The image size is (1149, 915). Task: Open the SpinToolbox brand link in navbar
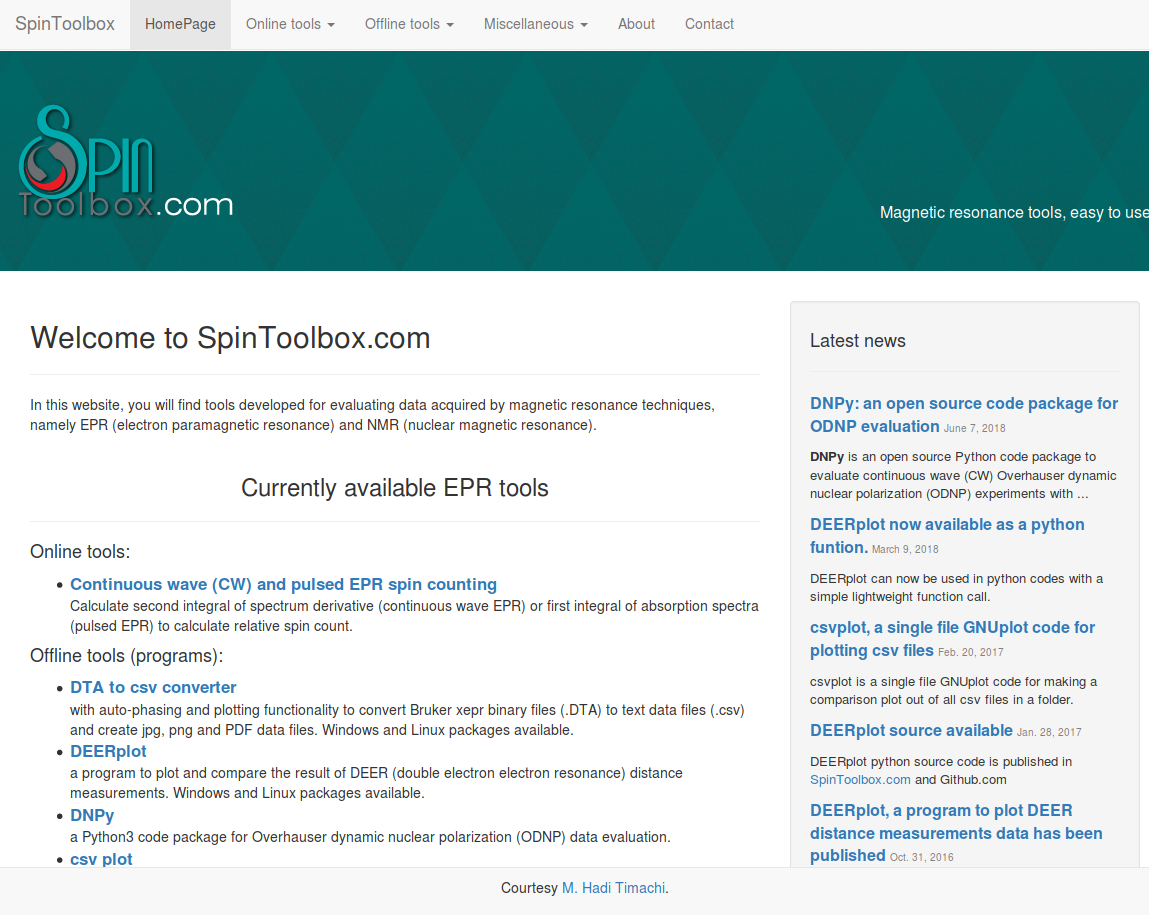(x=65, y=24)
